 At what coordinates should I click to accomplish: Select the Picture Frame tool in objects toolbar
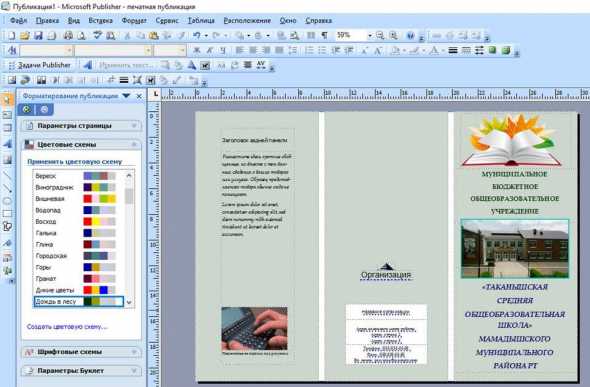click(7, 159)
